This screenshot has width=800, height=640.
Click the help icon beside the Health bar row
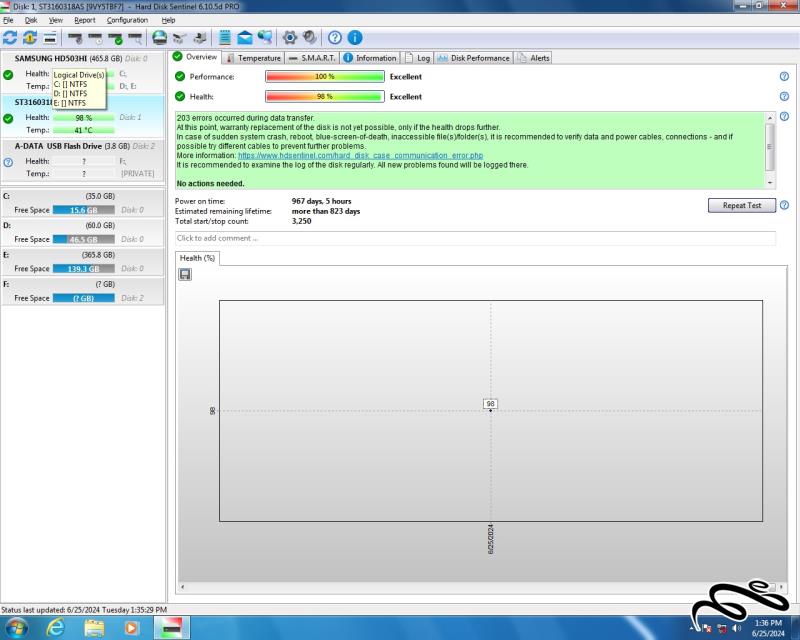tap(784, 96)
